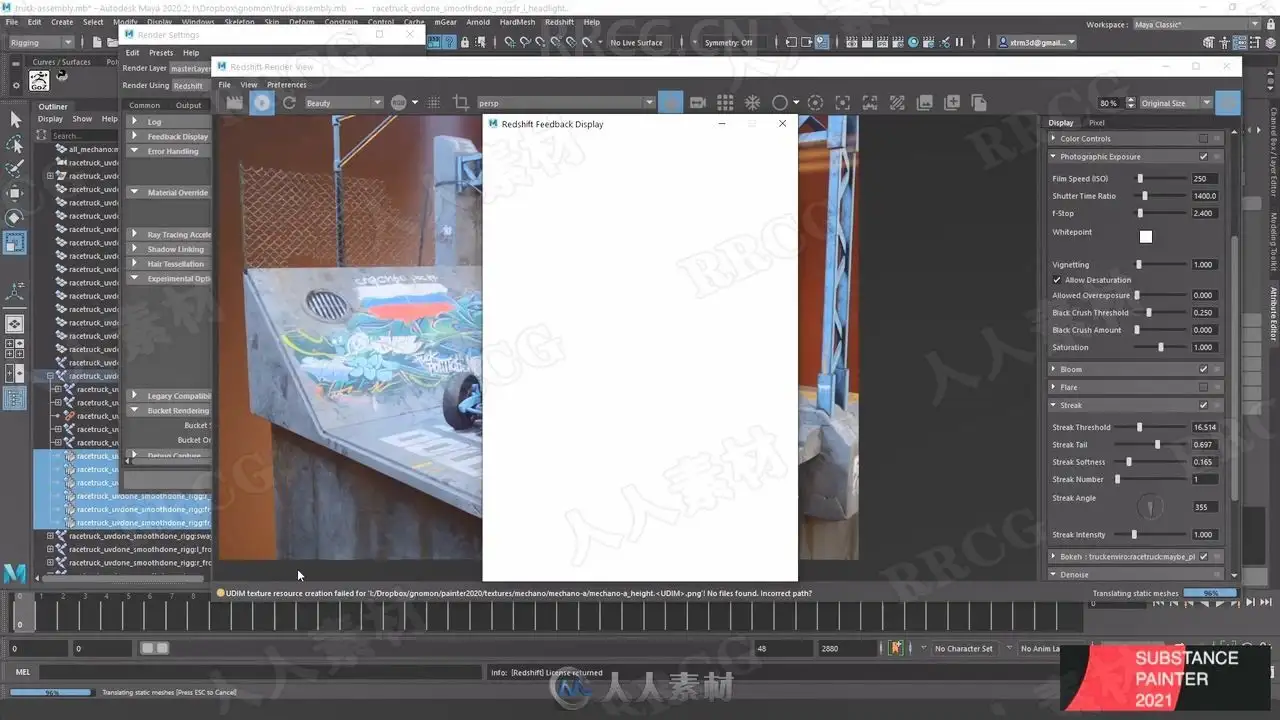Screen dimensions: 1280x720
Task: Open the Original Size dropdown
Action: [1175, 103]
